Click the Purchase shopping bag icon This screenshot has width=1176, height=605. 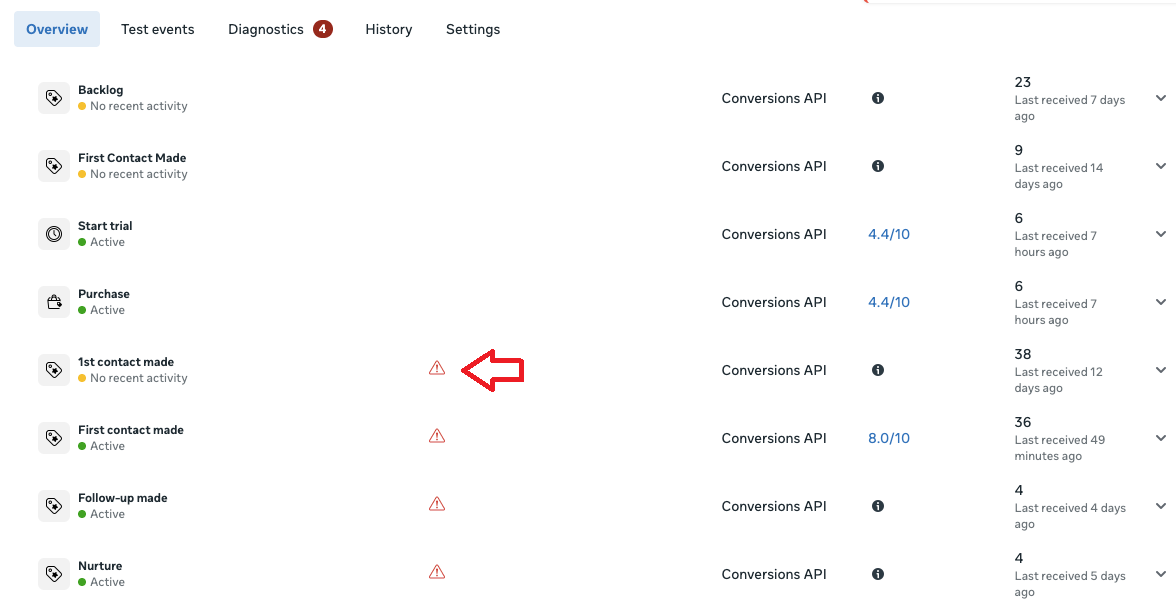(x=54, y=302)
